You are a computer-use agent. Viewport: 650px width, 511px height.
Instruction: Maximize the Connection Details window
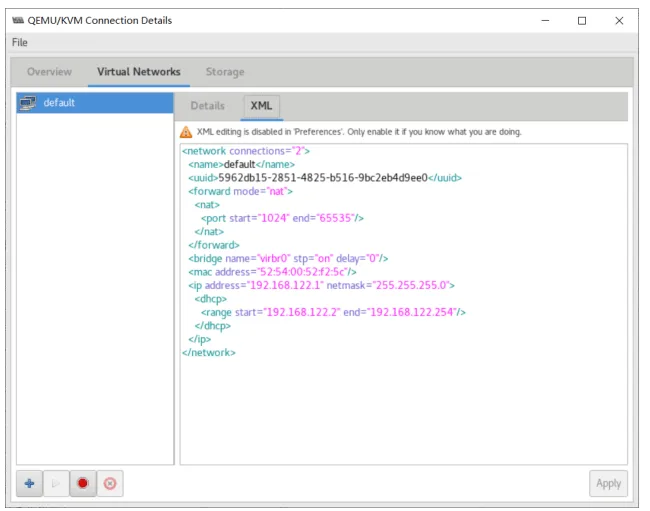(582, 21)
